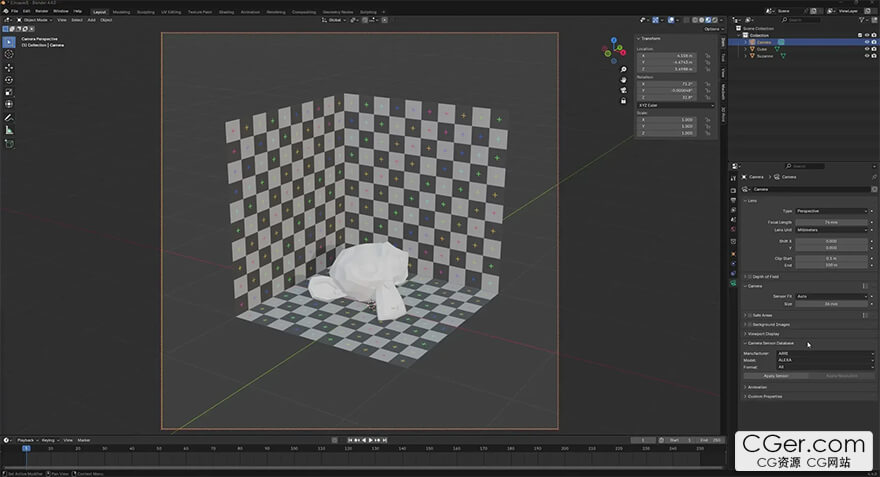This screenshot has height=477, width=880.
Task: Click the Apply Sensor button
Action: (776, 376)
